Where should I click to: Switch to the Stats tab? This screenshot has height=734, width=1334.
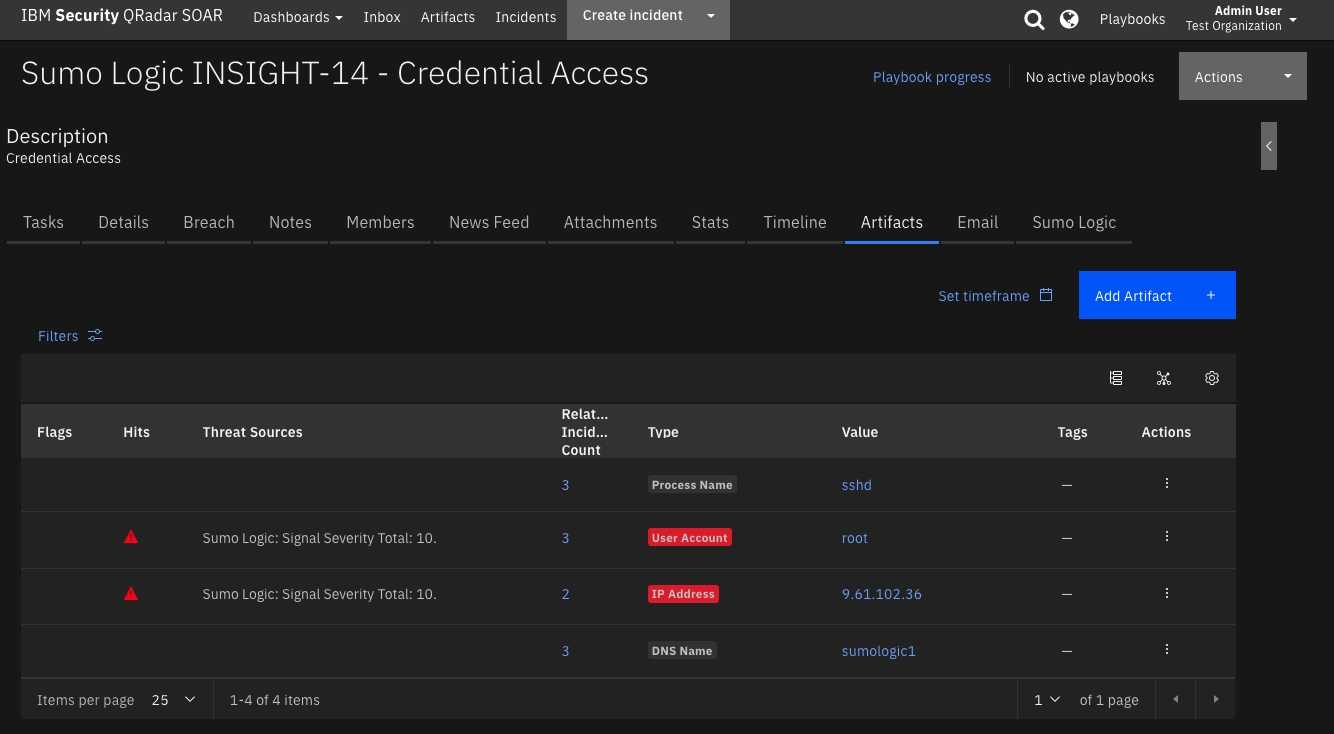[x=710, y=222]
